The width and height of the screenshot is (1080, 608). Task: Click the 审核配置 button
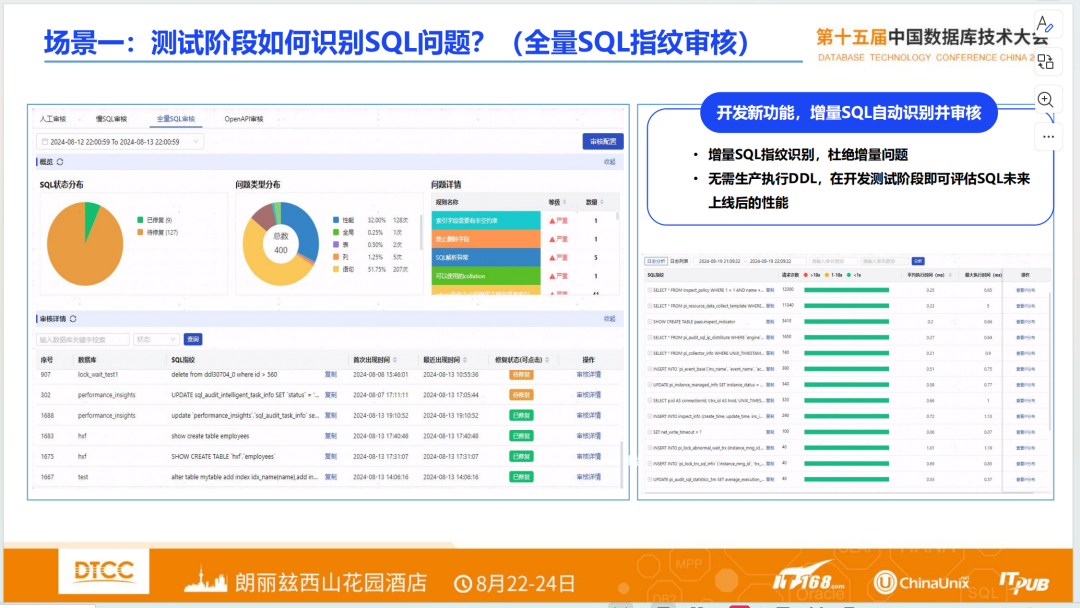tap(603, 142)
